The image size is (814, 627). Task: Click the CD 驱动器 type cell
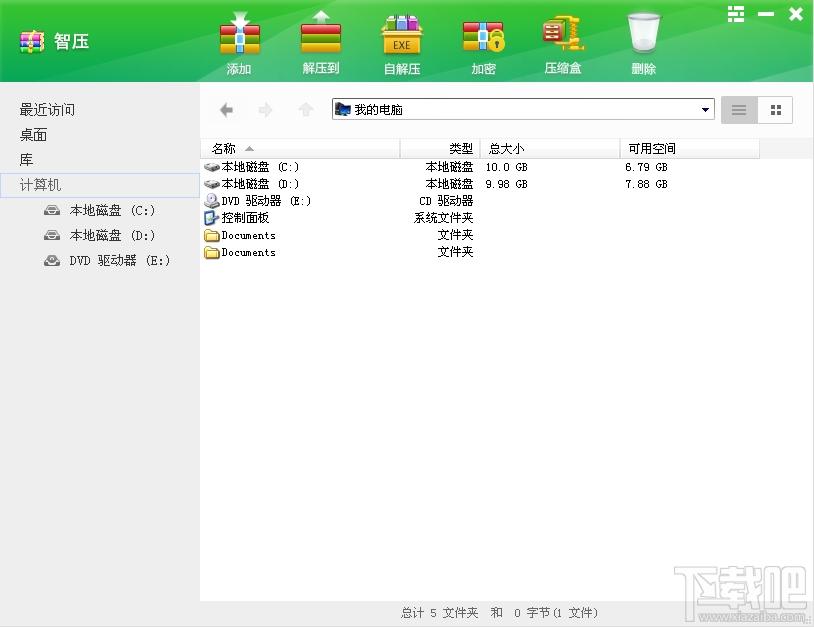click(446, 201)
